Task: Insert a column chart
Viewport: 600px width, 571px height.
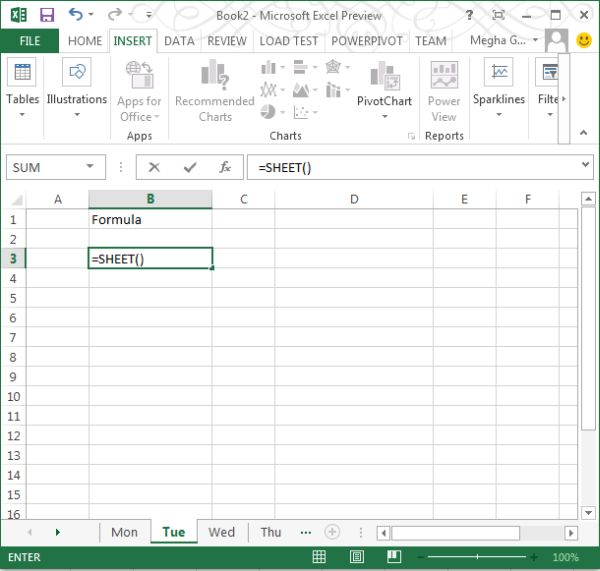Action: 268,67
